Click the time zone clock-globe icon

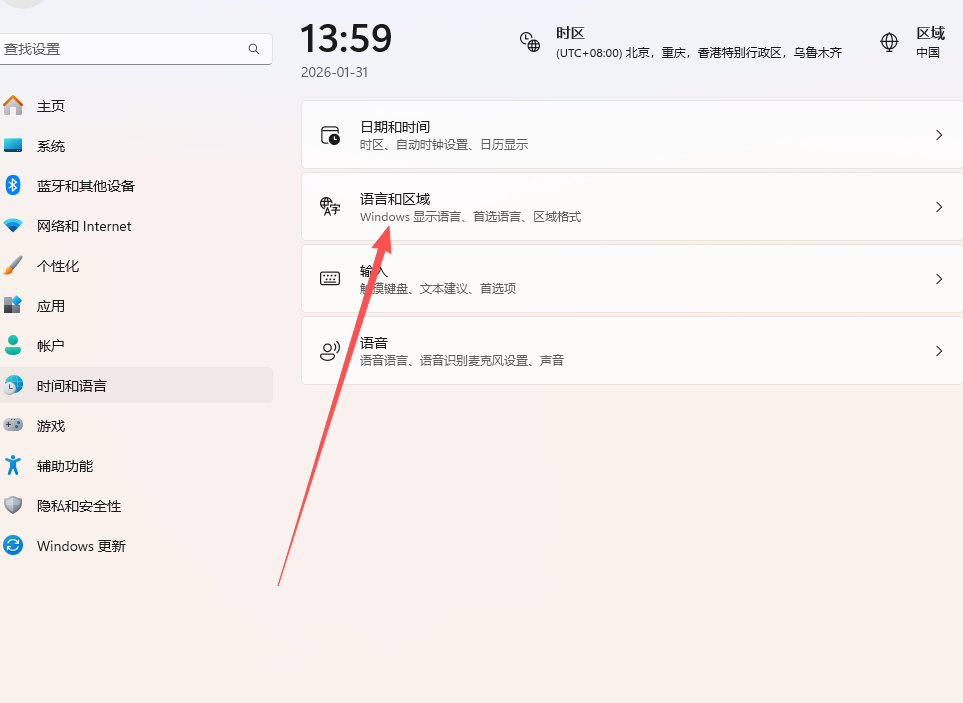(530, 42)
